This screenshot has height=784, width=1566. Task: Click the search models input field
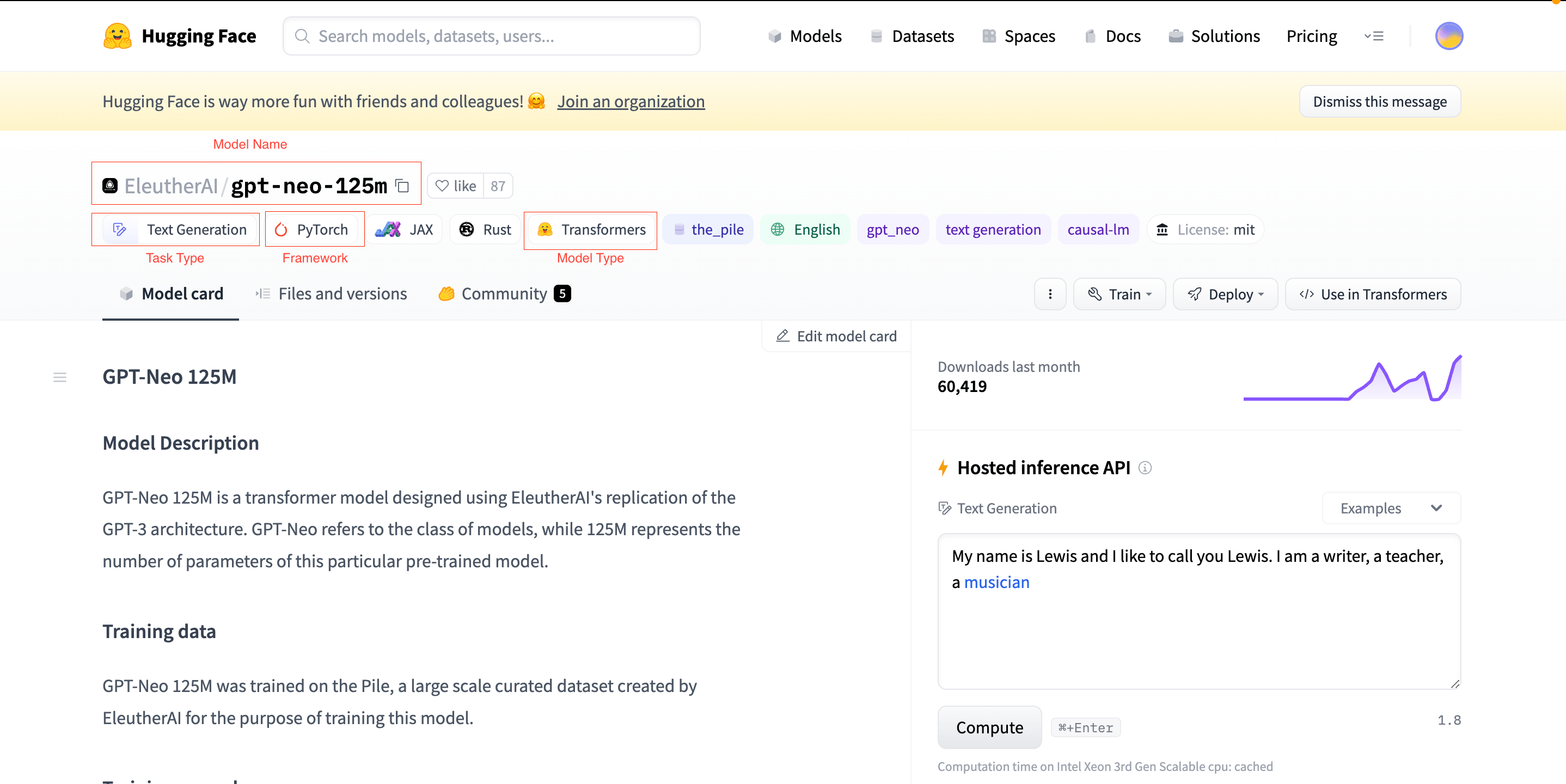(x=491, y=36)
